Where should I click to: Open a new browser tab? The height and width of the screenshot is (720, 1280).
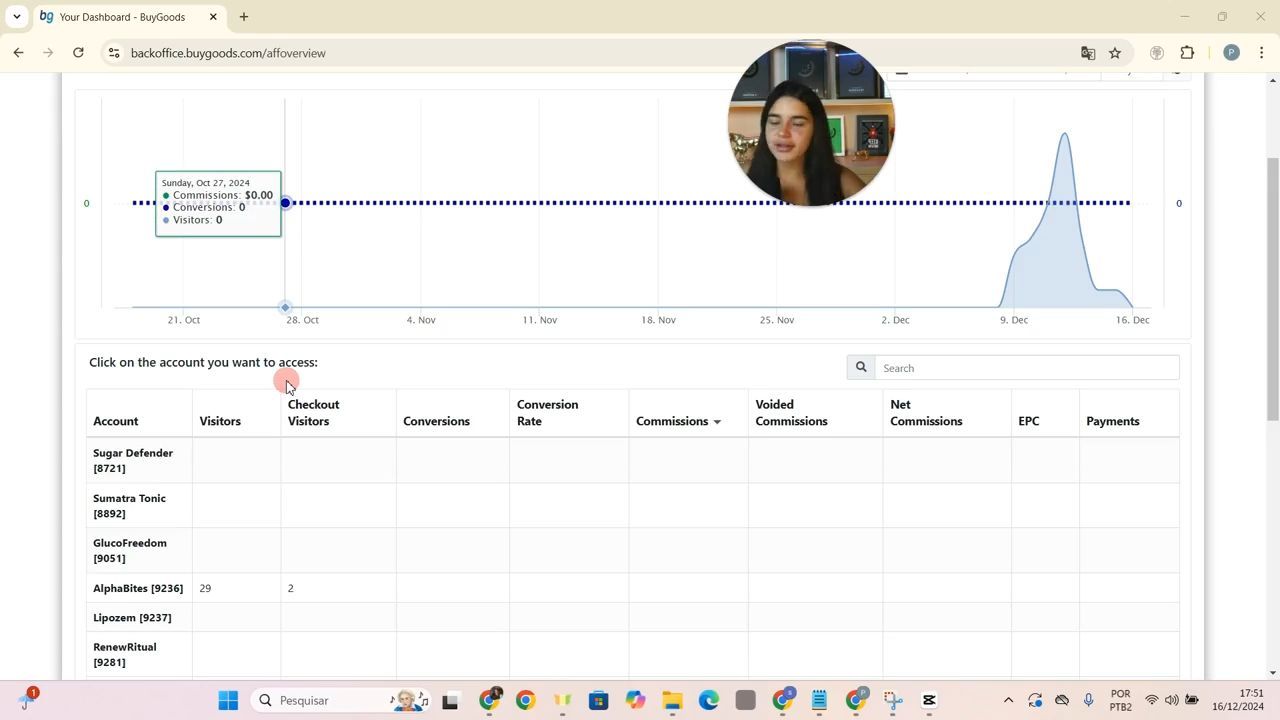coord(244,17)
